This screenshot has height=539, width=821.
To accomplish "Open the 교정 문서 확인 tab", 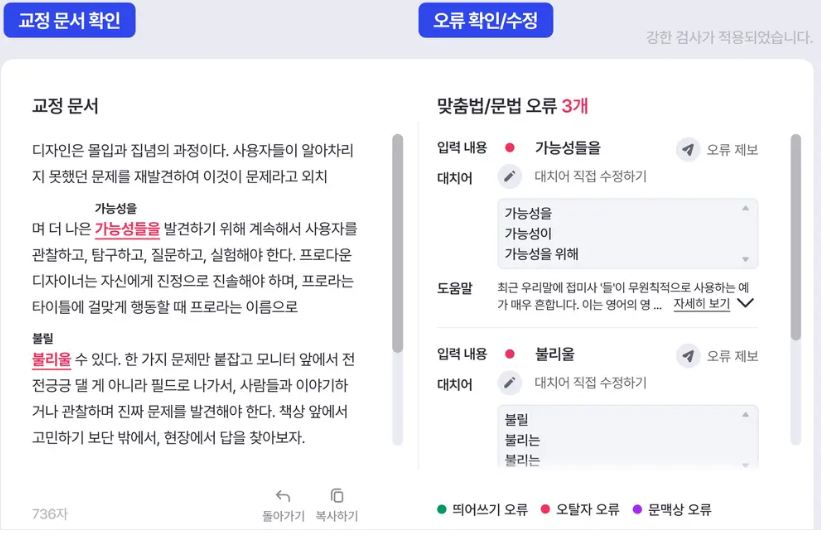I will [x=70, y=20].
